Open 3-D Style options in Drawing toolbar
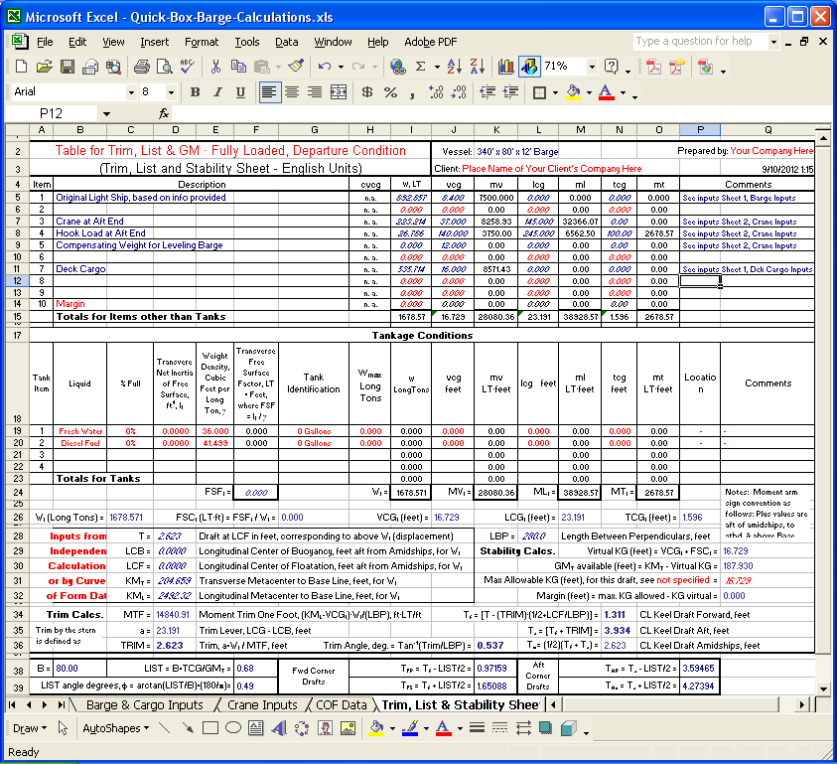The width and height of the screenshot is (837, 764). click(568, 728)
